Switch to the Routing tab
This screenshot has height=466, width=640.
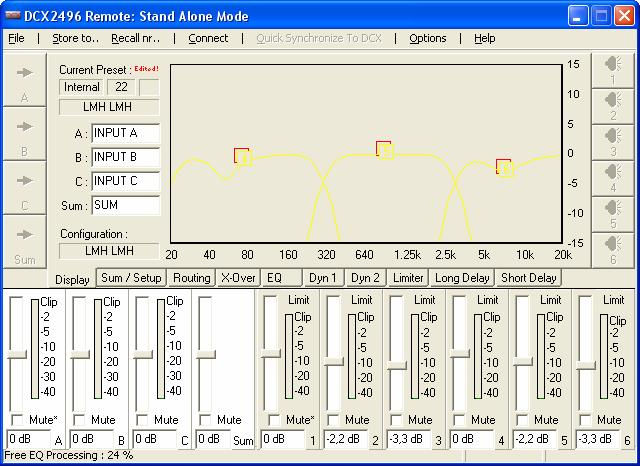[191, 278]
